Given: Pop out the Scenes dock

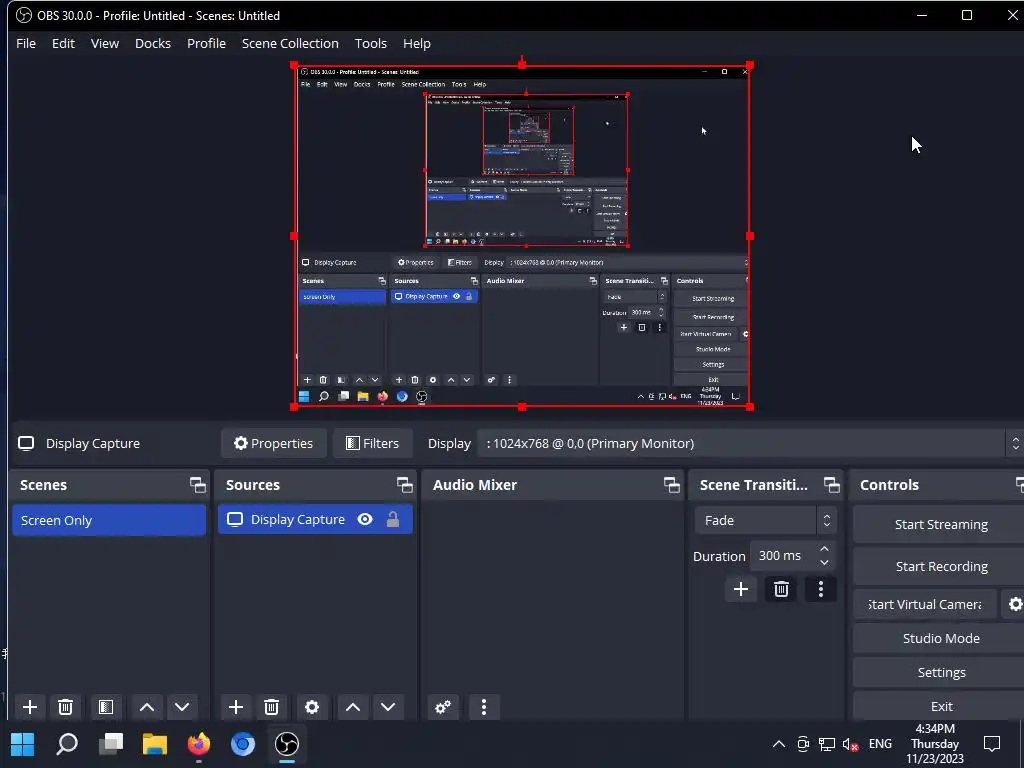Looking at the screenshot, I should point(197,485).
